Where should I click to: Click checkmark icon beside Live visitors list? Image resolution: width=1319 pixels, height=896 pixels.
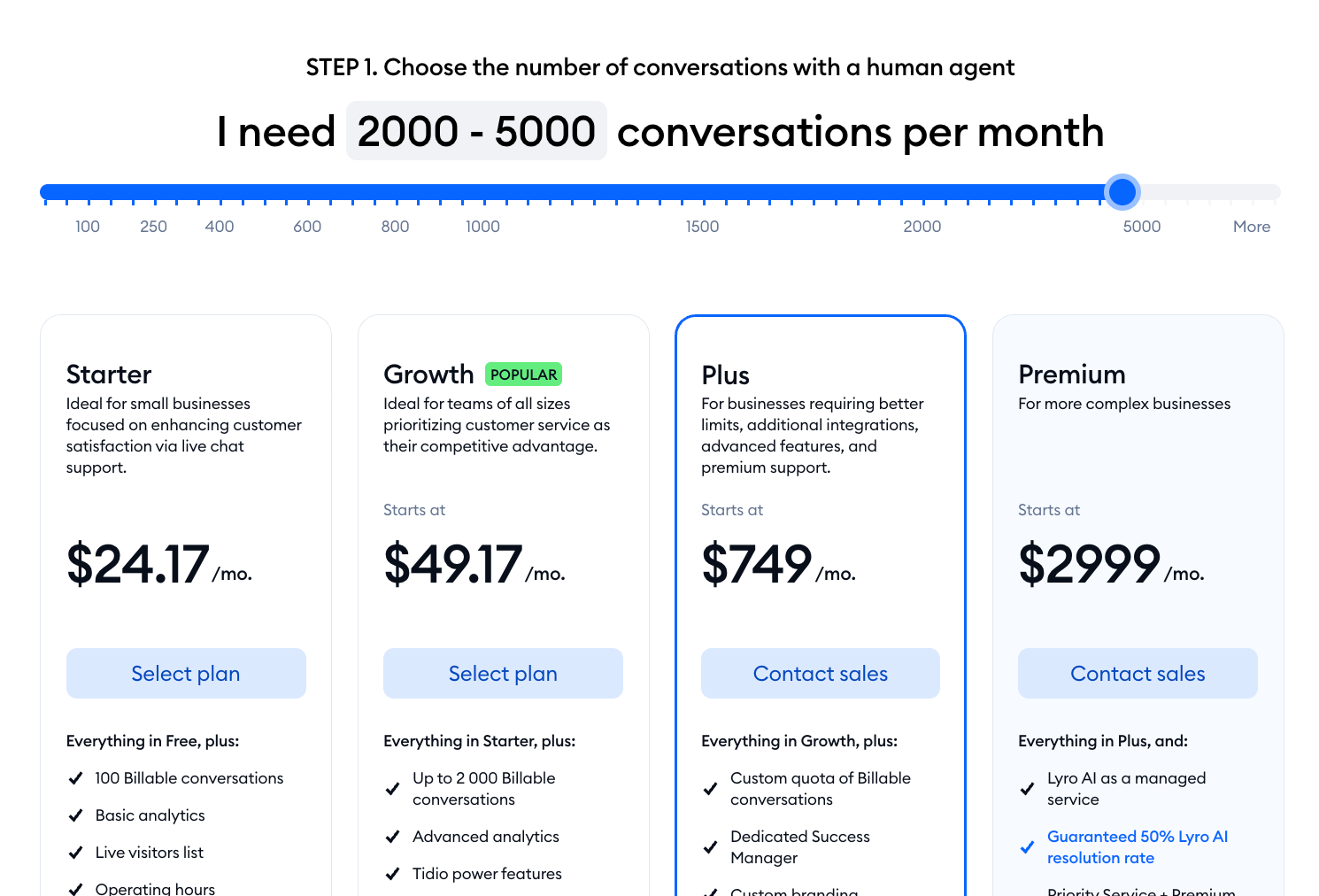(x=75, y=853)
